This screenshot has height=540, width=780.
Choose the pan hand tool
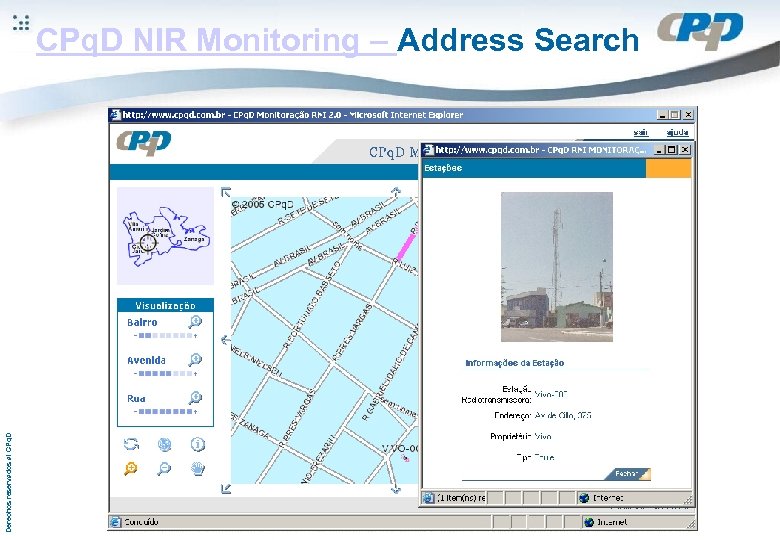[197, 468]
